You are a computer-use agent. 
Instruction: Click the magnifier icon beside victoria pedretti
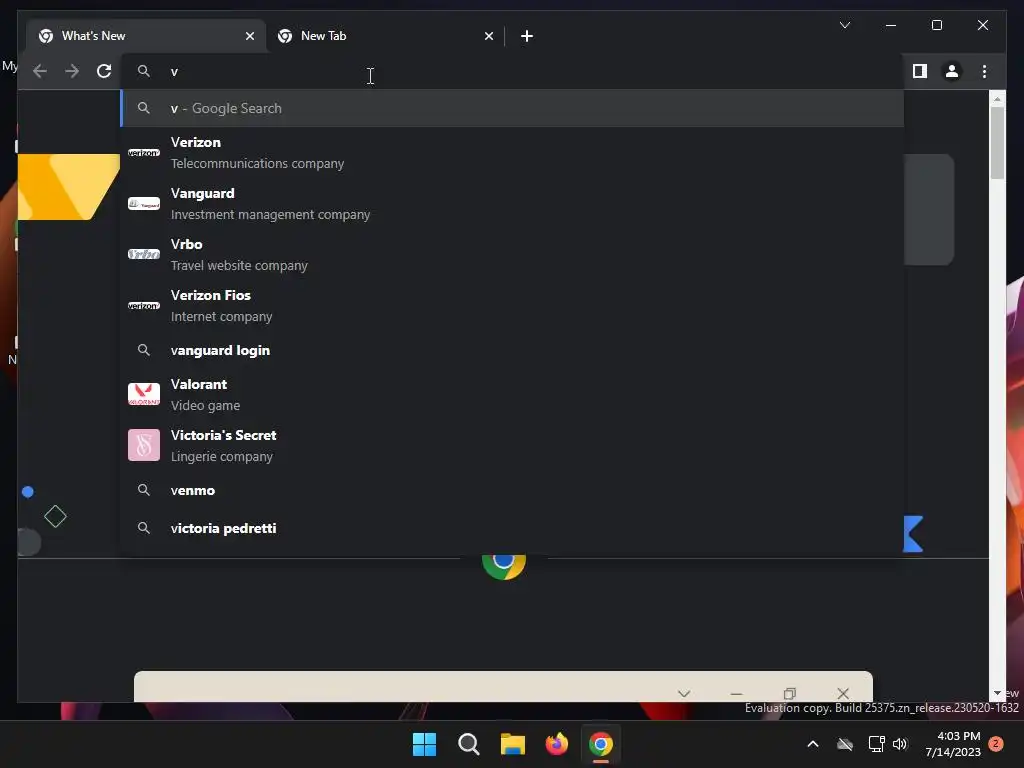(x=144, y=528)
